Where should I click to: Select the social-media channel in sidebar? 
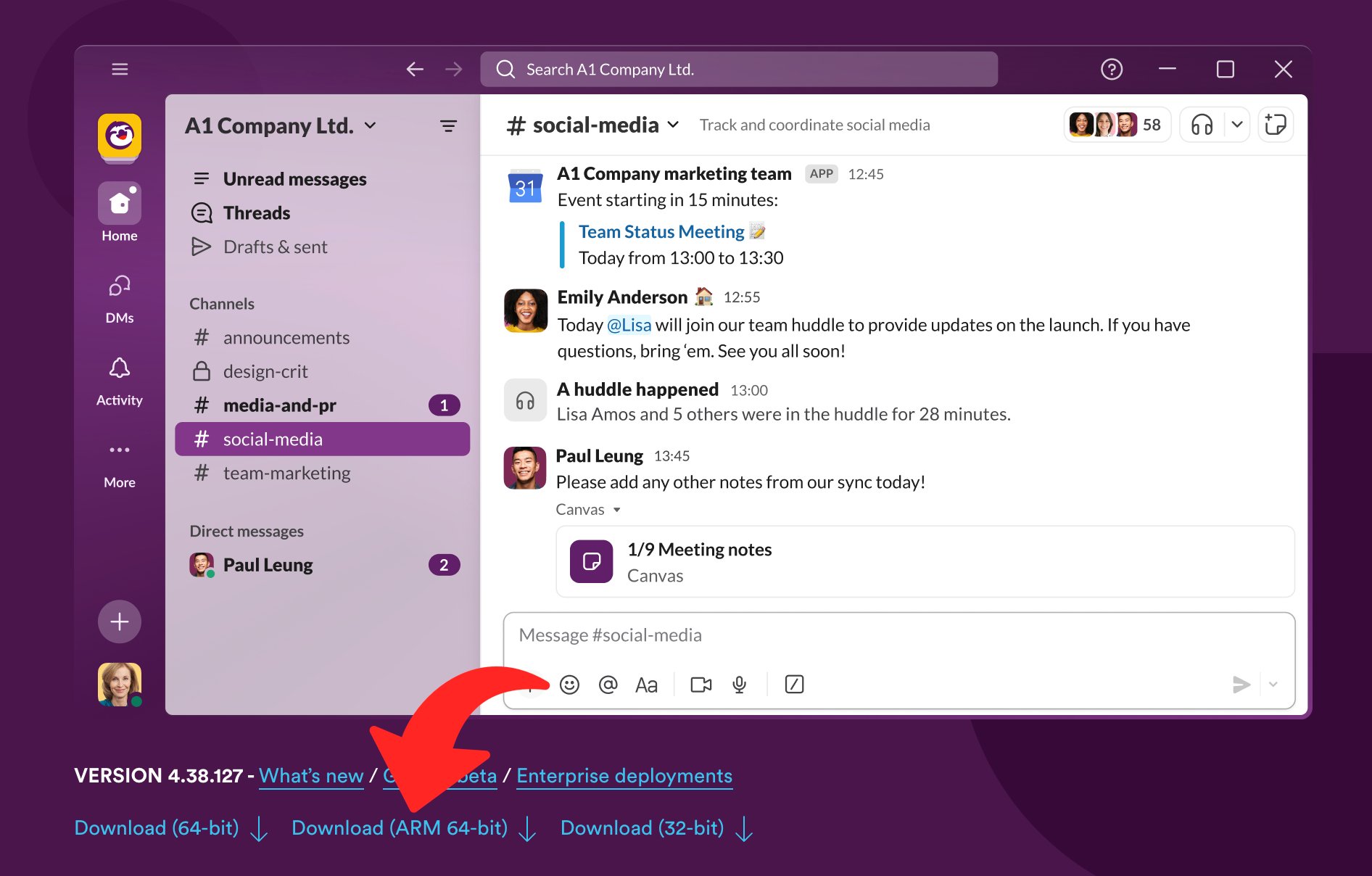(x=323, y=439)
